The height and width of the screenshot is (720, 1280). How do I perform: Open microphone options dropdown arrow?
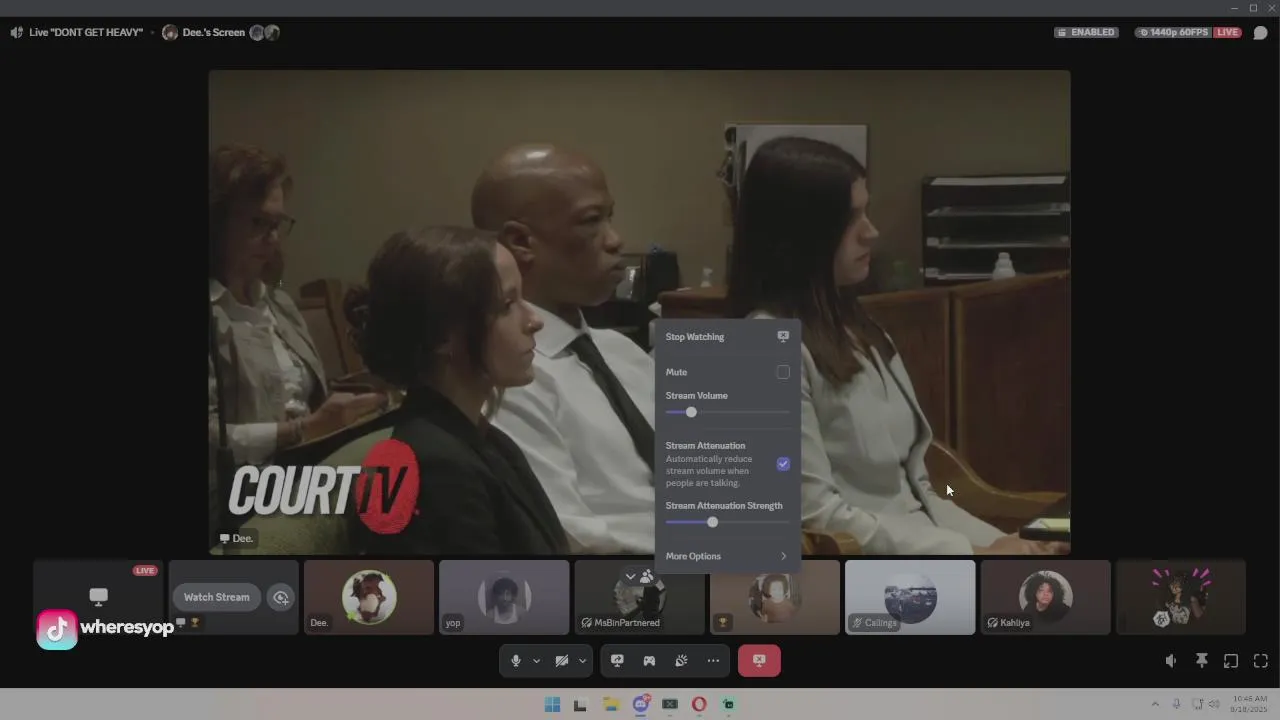click(537, 661)
